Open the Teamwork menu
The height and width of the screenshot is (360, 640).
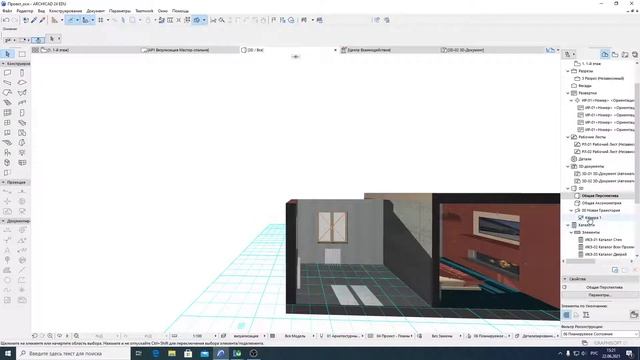click(144, 11)
